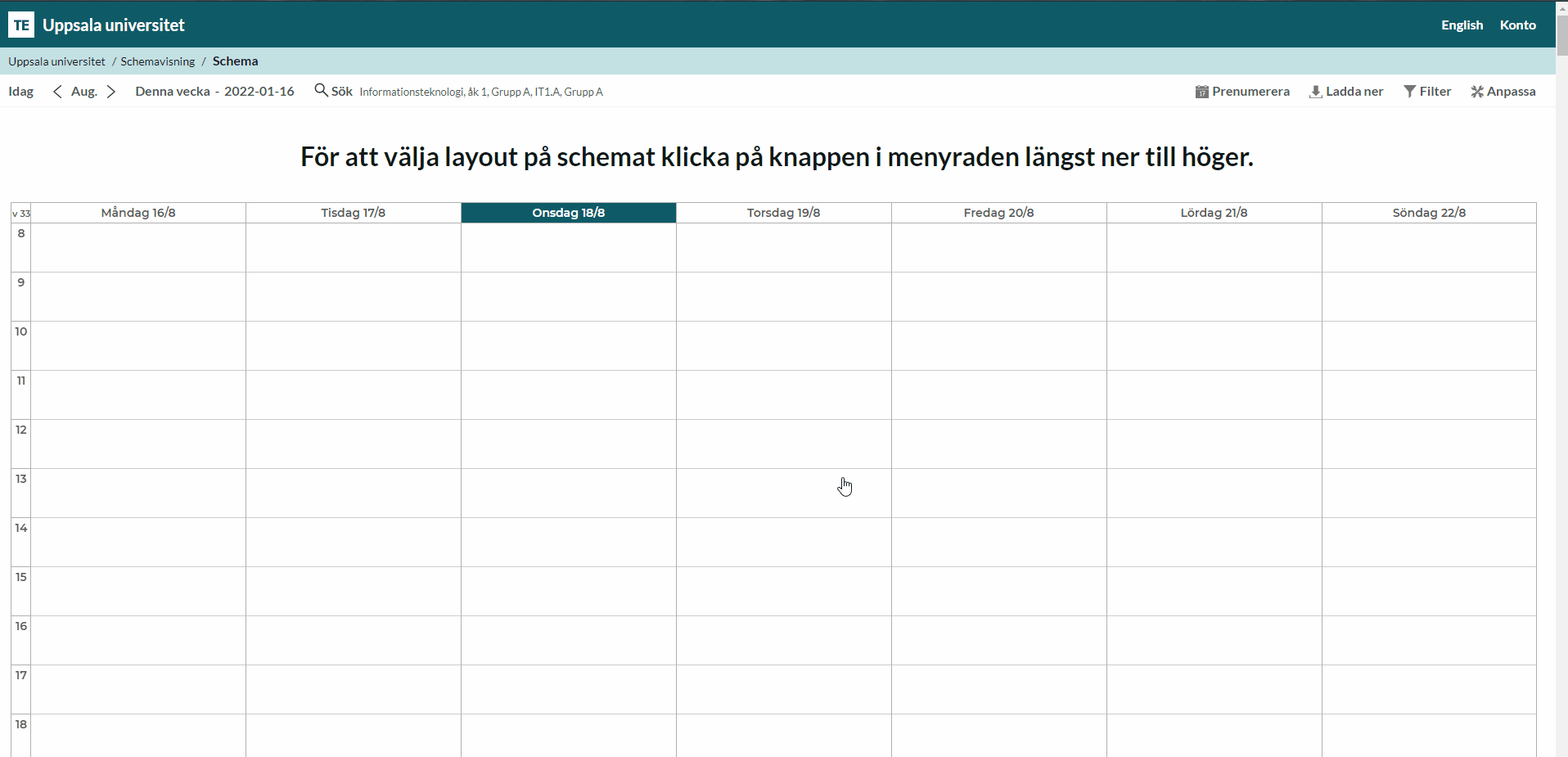Click the Anpassa tools icon
This screenshot has width=1568, height=757.
1477,92
